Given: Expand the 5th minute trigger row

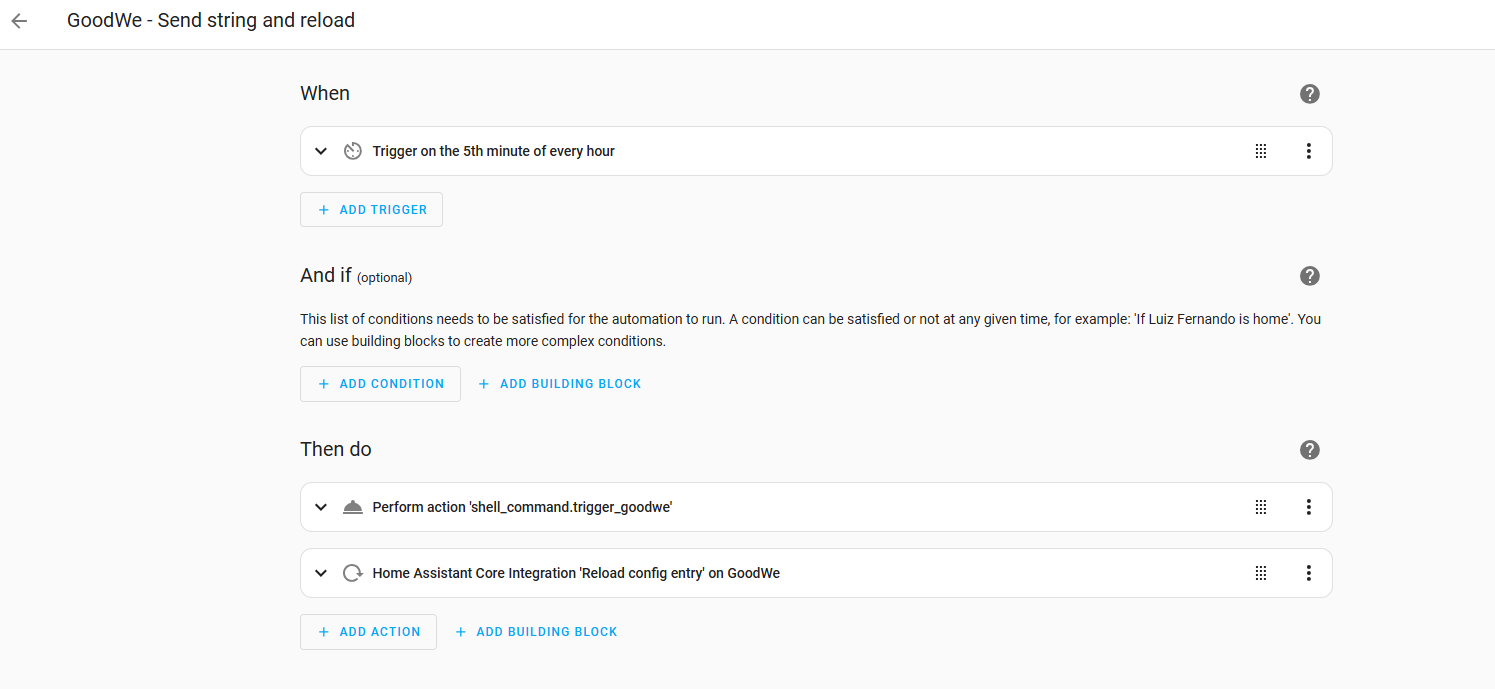Looking at the screenshot, I should 321,151.
